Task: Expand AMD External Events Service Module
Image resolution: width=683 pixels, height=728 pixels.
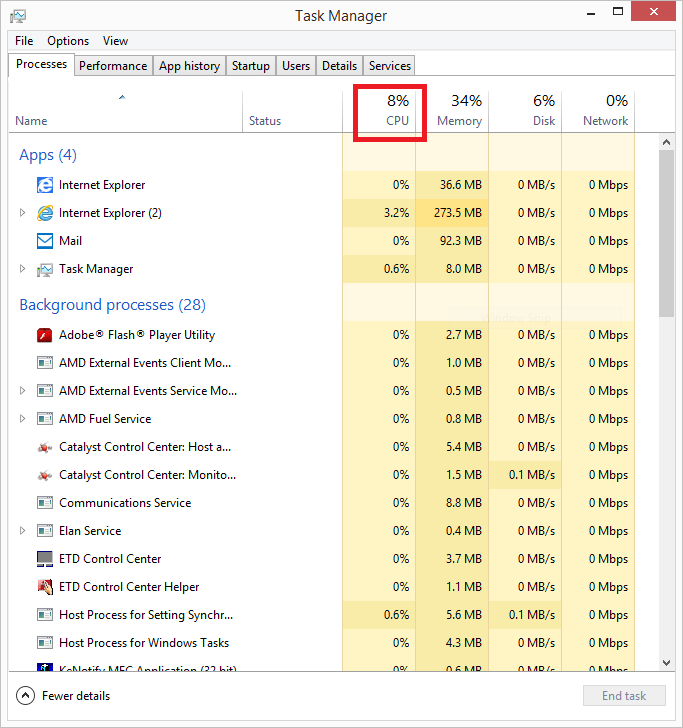Action: coord(22,390)
